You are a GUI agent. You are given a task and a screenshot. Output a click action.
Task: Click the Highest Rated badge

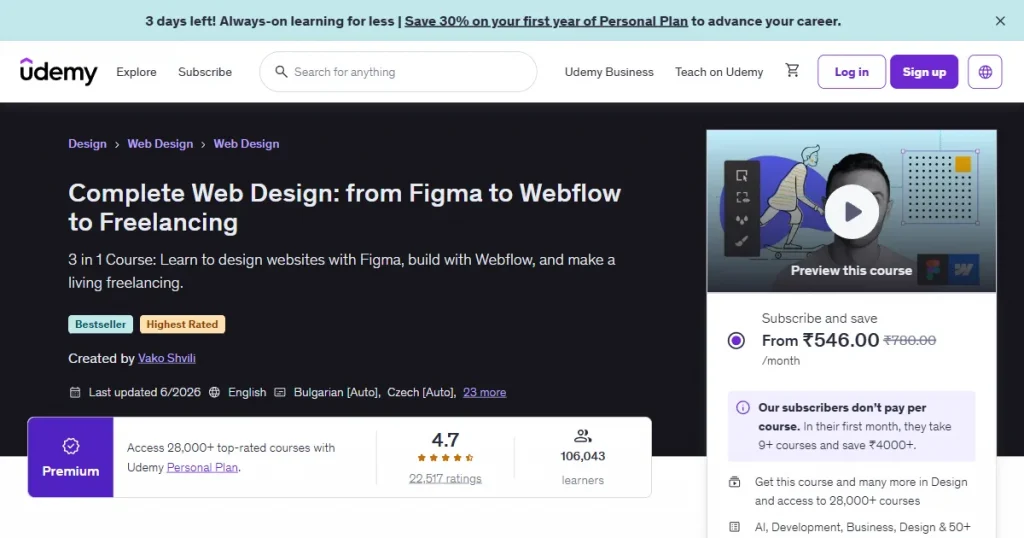pos(182,324)
